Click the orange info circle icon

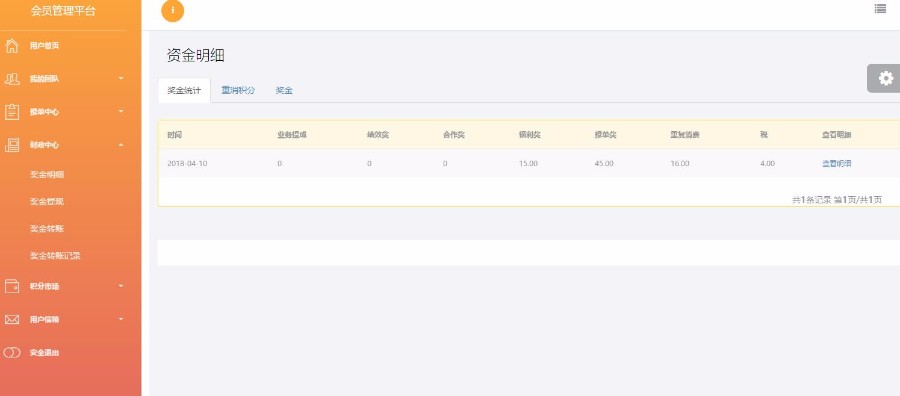click(173, 10)
